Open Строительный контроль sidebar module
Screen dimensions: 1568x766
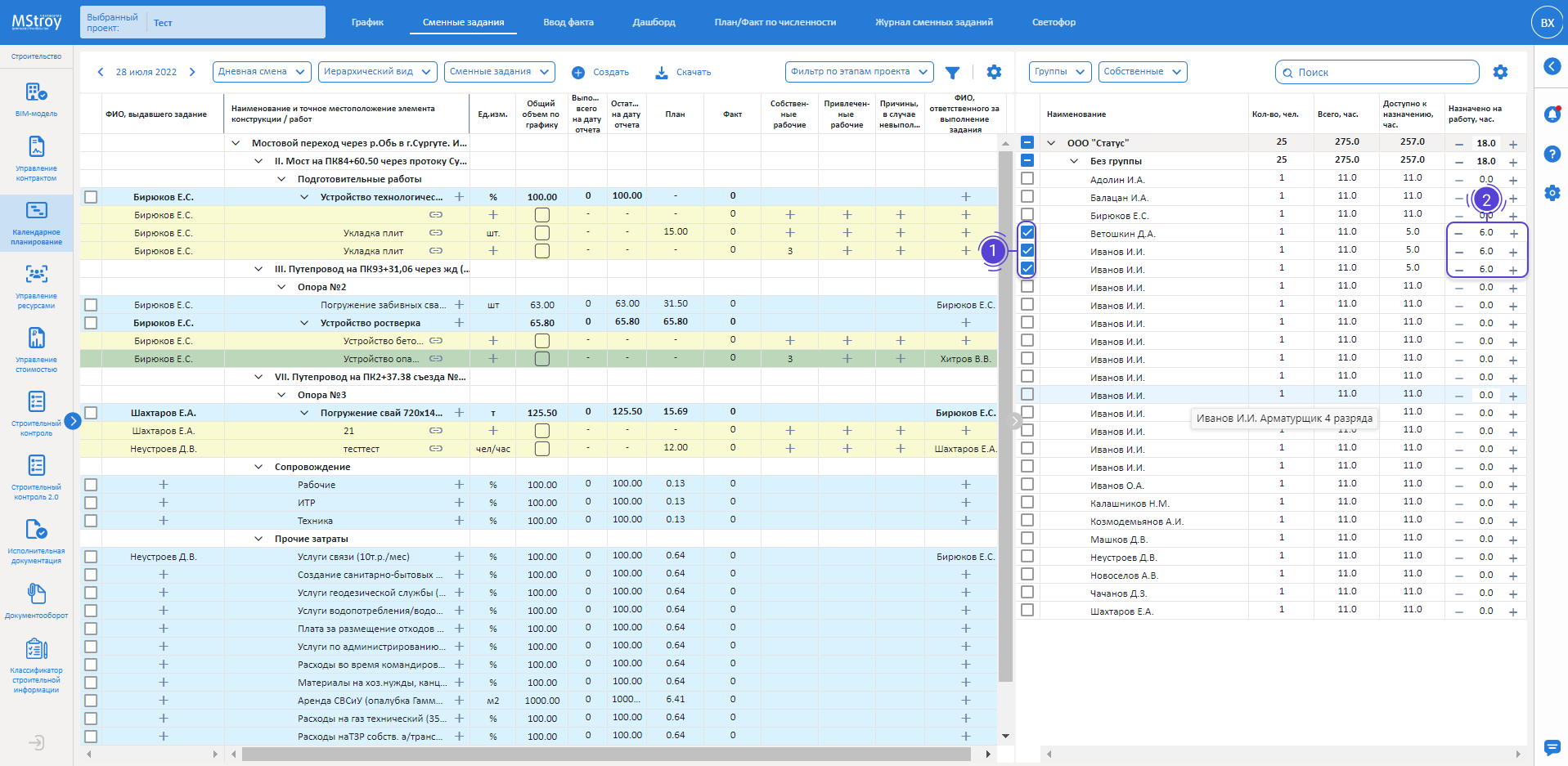36,414
